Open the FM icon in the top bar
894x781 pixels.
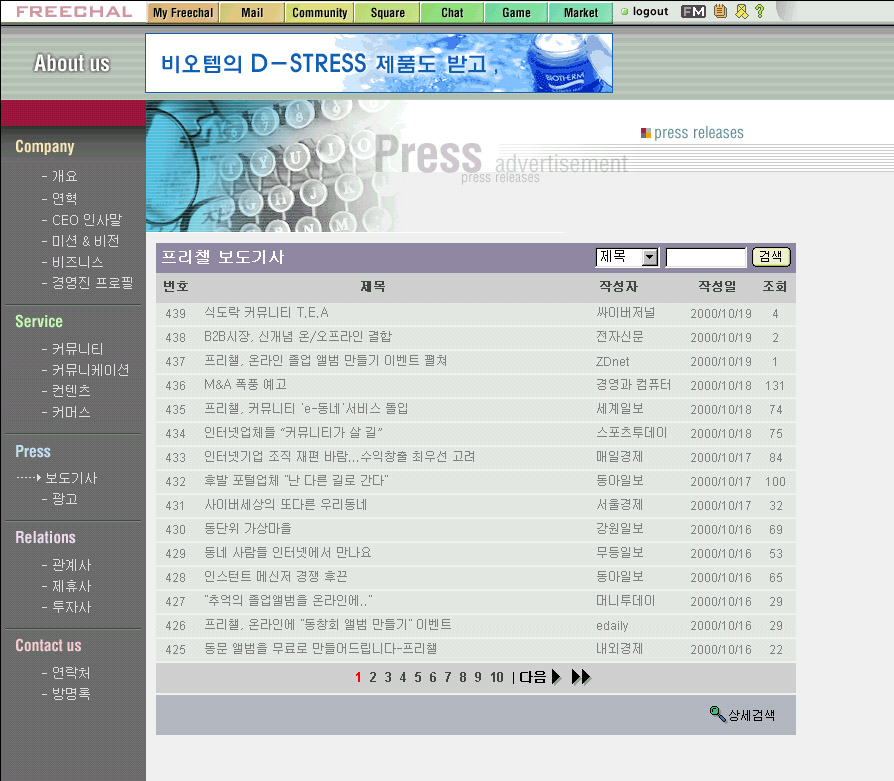coord(693,11)
